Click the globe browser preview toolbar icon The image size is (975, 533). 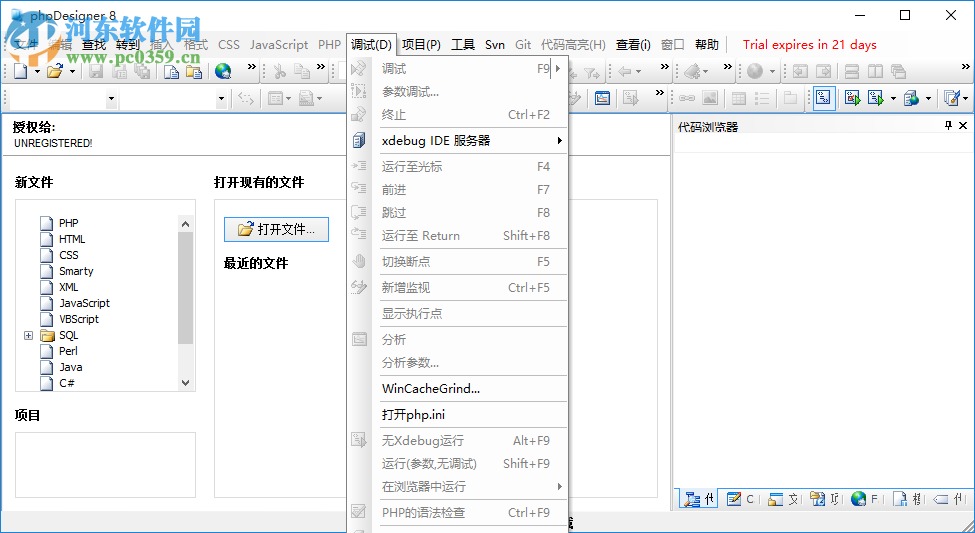pos(223,72)
